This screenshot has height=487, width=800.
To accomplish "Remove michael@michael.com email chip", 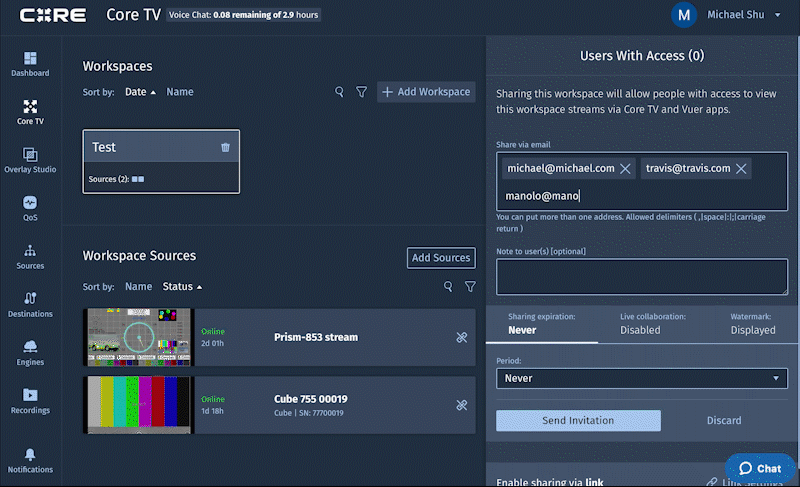I will coord(625,169).
